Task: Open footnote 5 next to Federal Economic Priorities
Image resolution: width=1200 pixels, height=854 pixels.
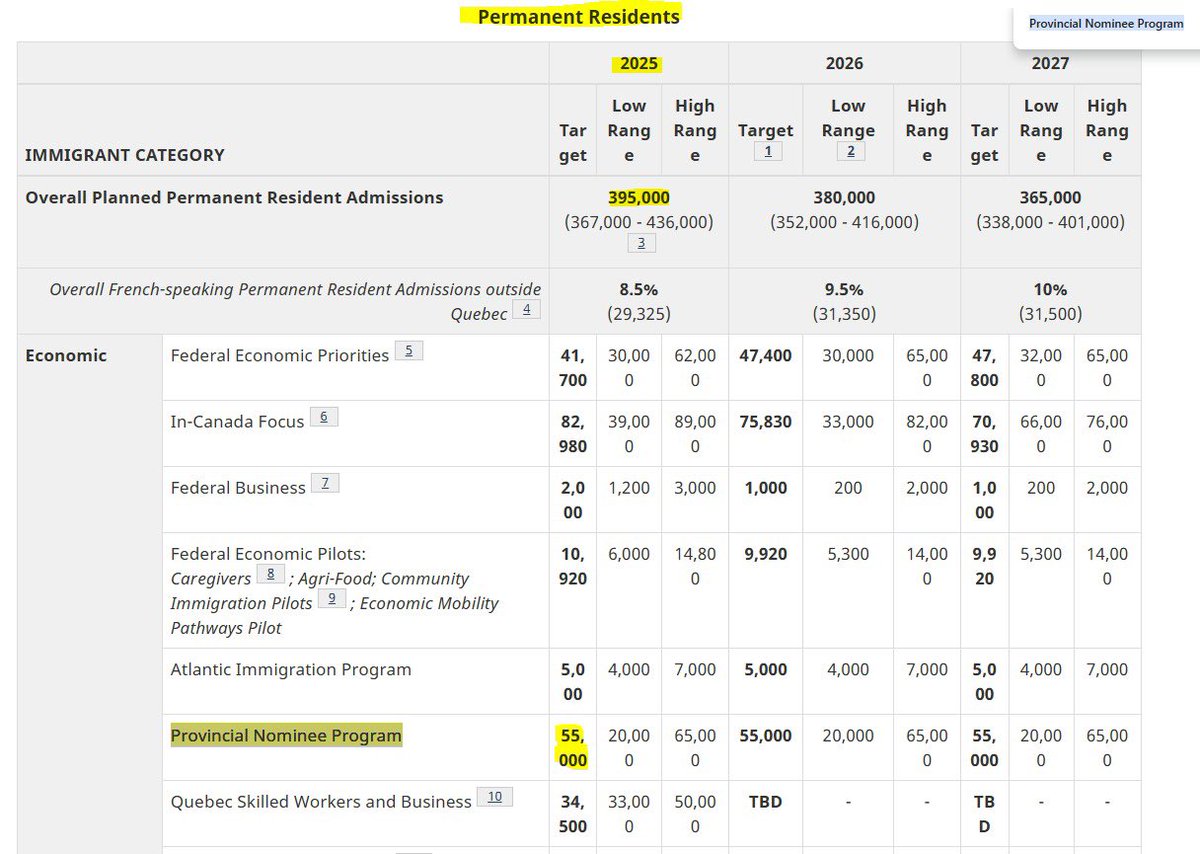Action: 410,351
